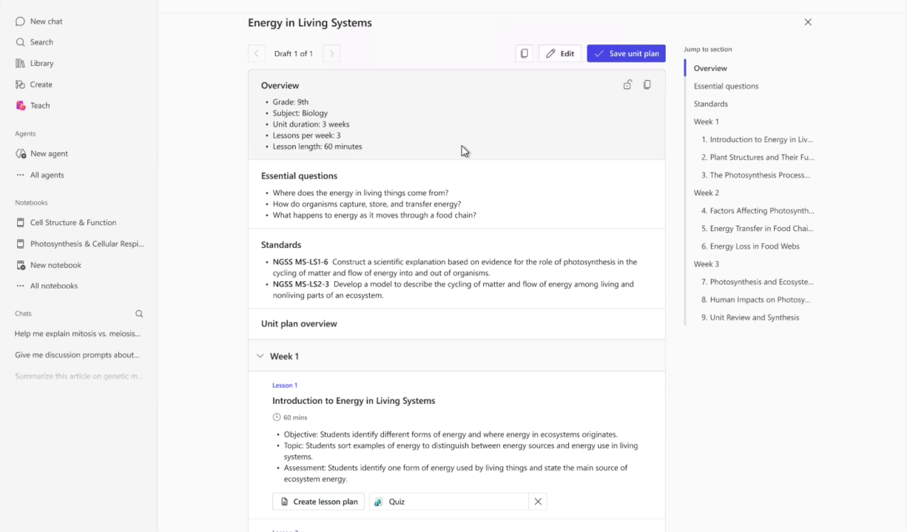Click the Edit pencil button

tap(560, 53)
